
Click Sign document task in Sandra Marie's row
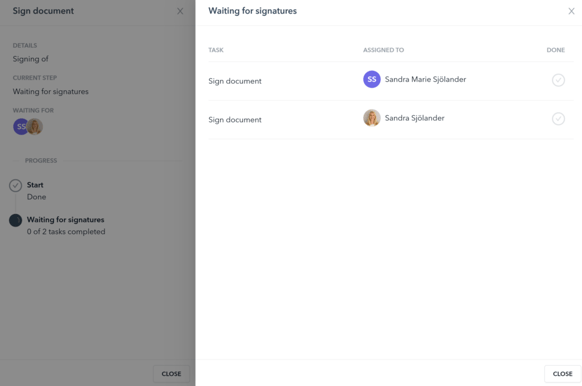(x=235, y=81)
